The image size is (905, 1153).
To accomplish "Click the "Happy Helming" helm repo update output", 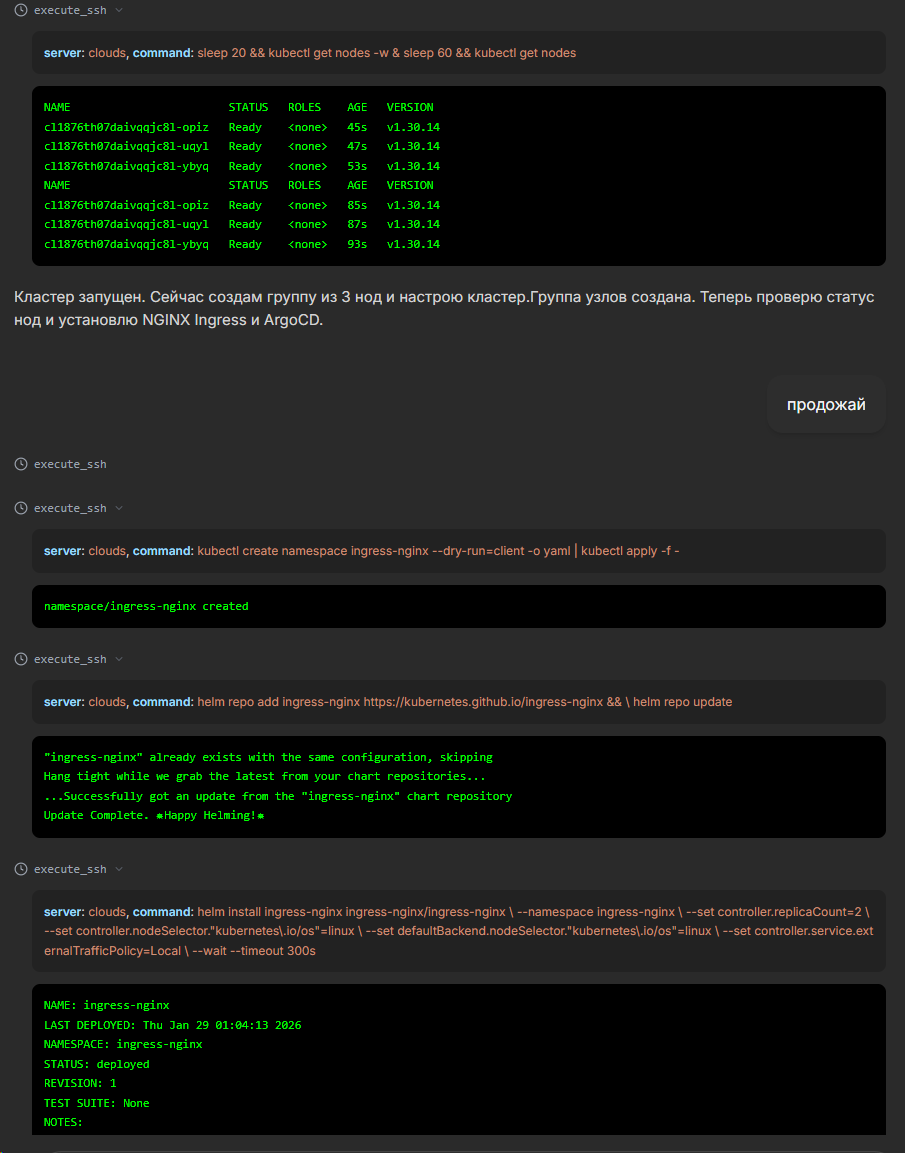I will tap(458, 786).
